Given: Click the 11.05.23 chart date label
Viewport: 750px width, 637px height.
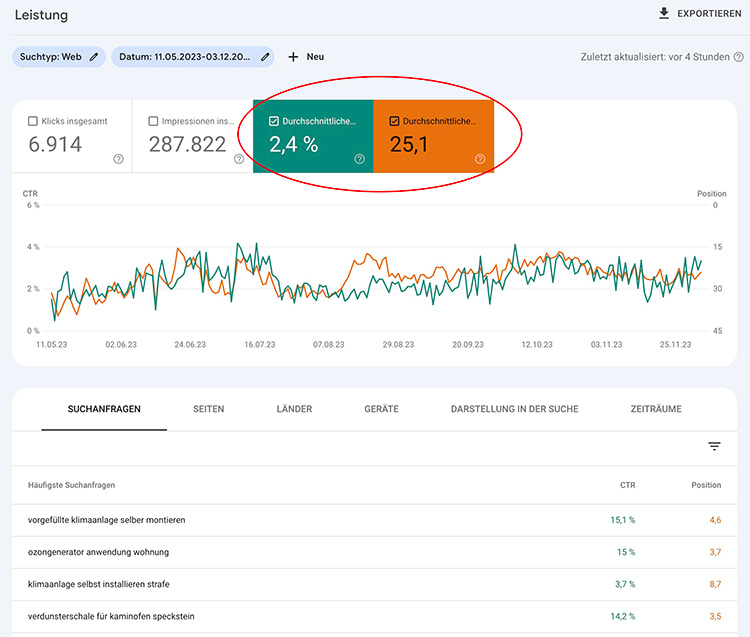Looking at the screenshot, I should [x=52, y=344].
